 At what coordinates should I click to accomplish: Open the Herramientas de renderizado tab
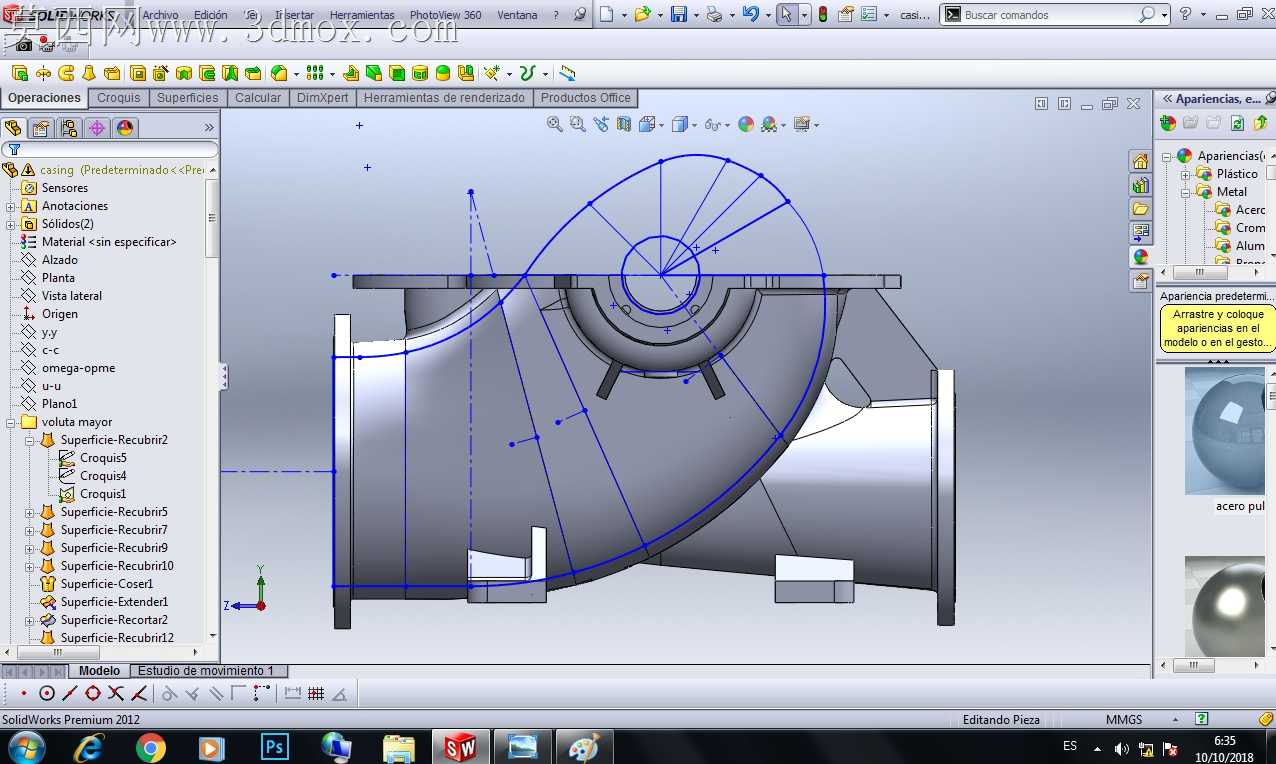click(x=444, y=98)
